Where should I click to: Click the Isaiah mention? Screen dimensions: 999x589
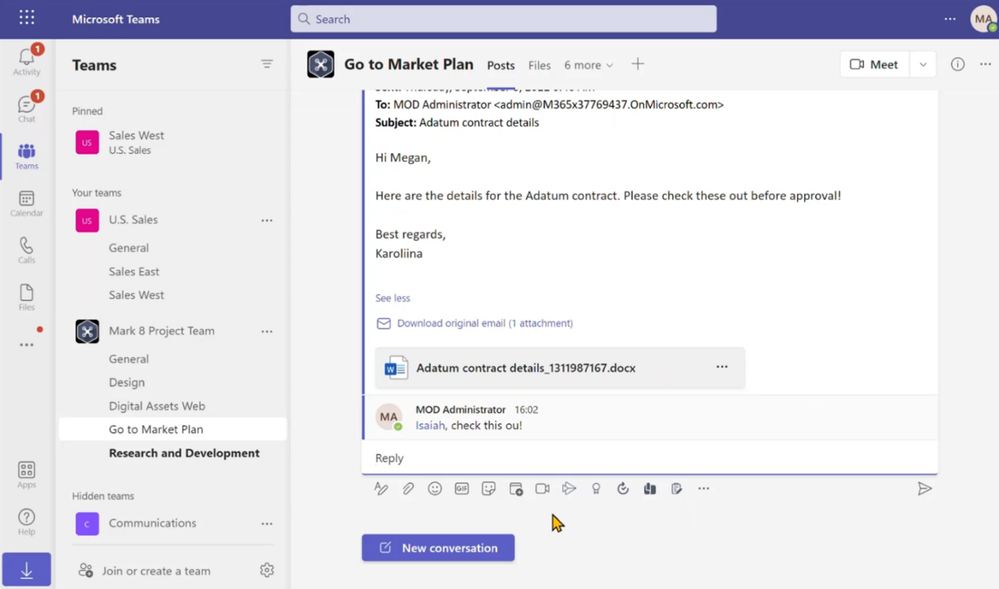point(430,426)
